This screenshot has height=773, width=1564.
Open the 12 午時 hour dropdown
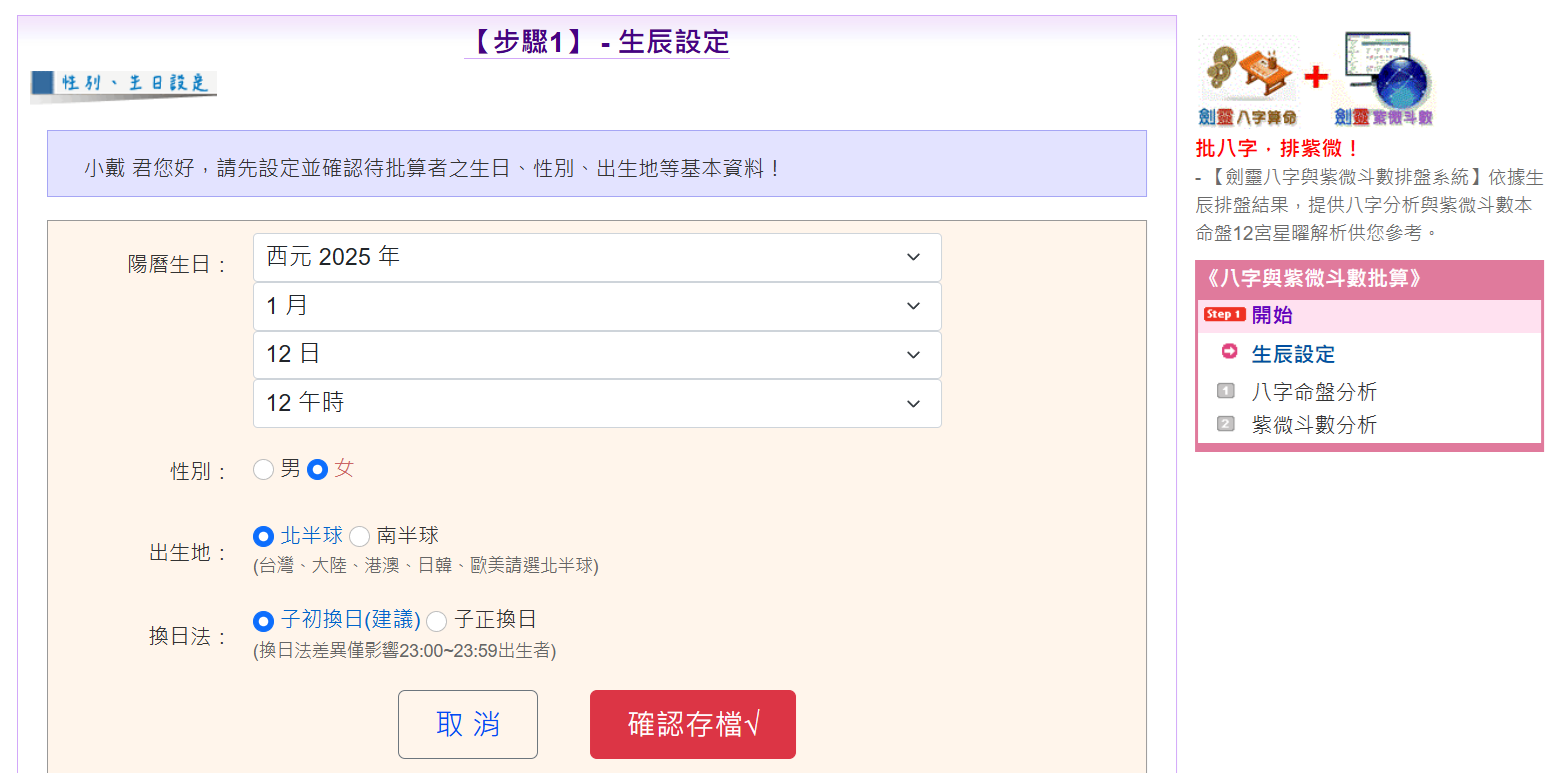point(597,403)
